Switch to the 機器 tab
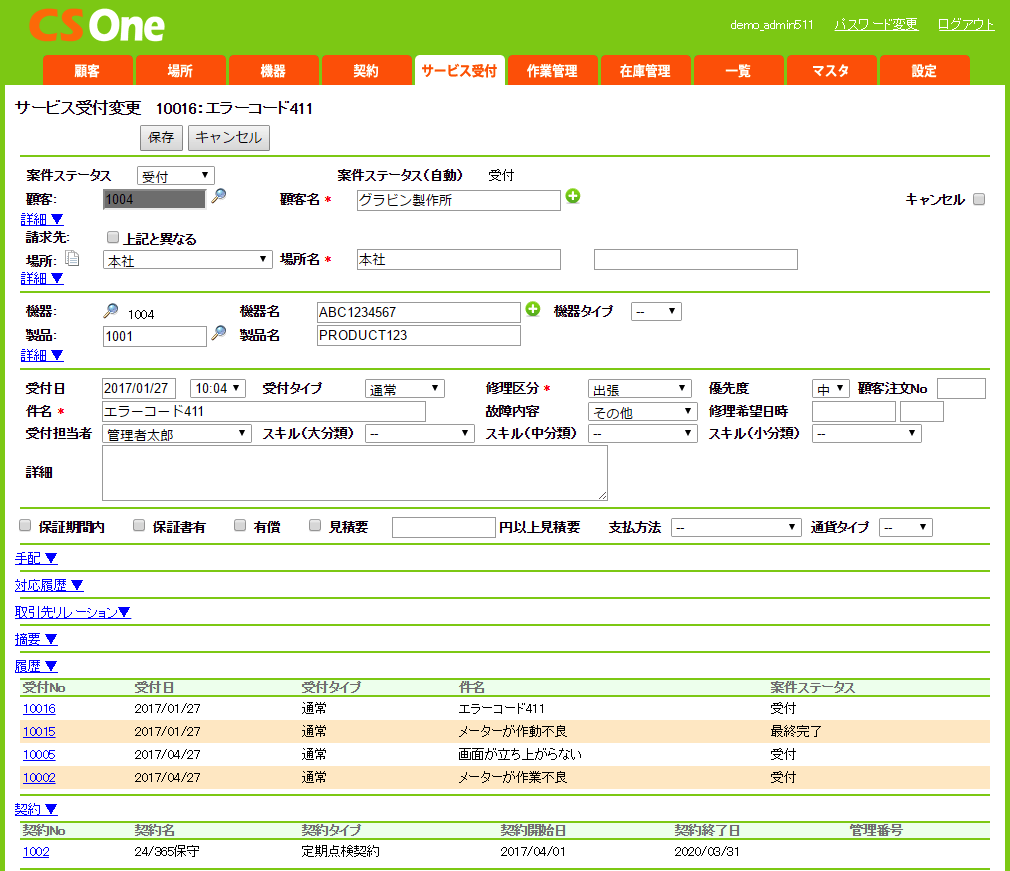1010x871 pixels. click(x=274, y=70)
